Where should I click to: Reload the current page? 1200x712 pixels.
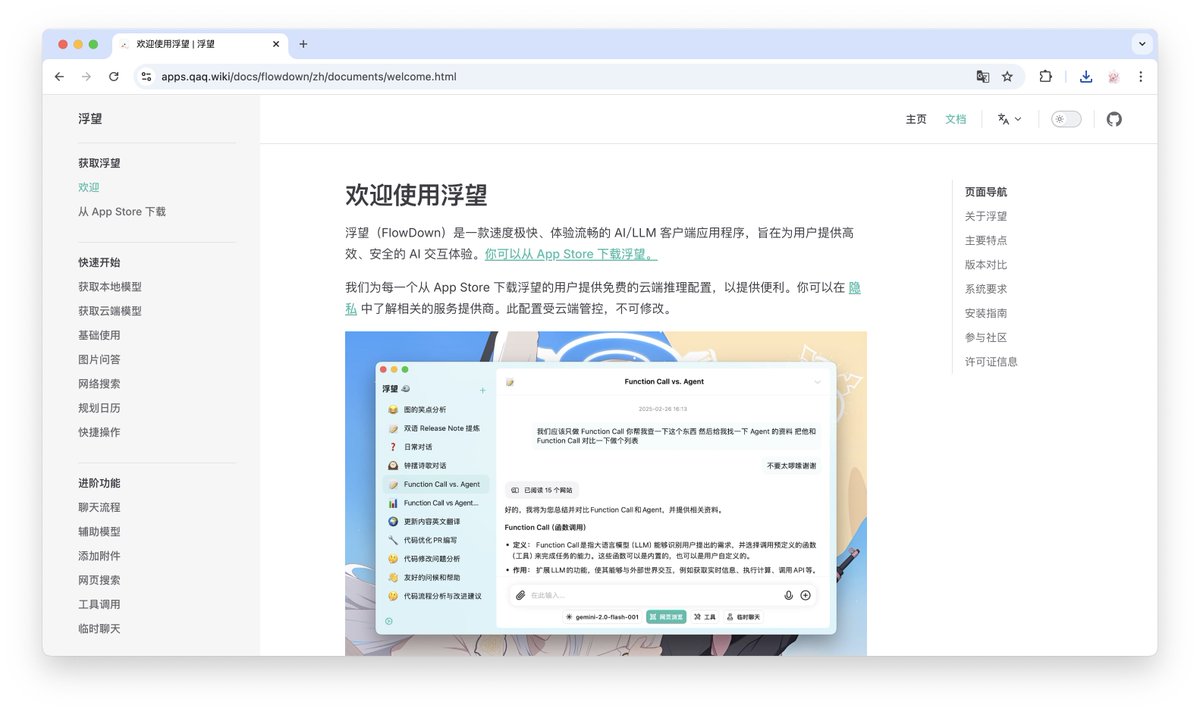click(x=114, y=76)
